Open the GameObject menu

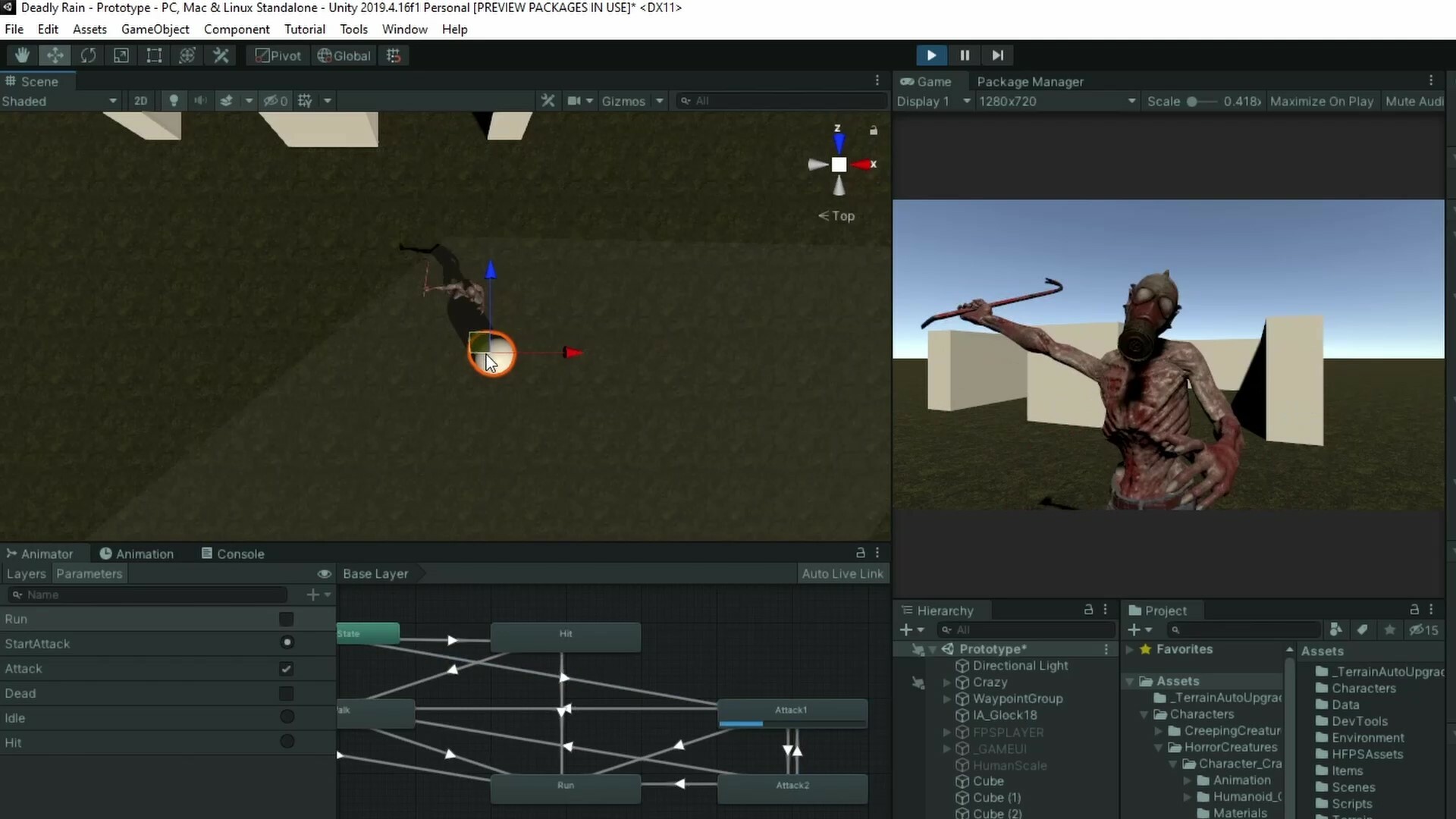[155, 29]
